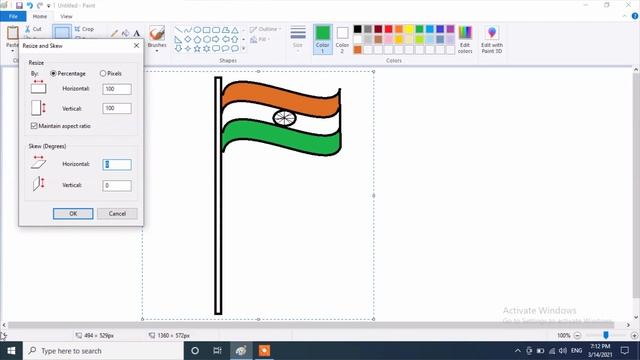Select the Pencil tool
The height and width of the screenshot is (360, 640).
(114, 33)
